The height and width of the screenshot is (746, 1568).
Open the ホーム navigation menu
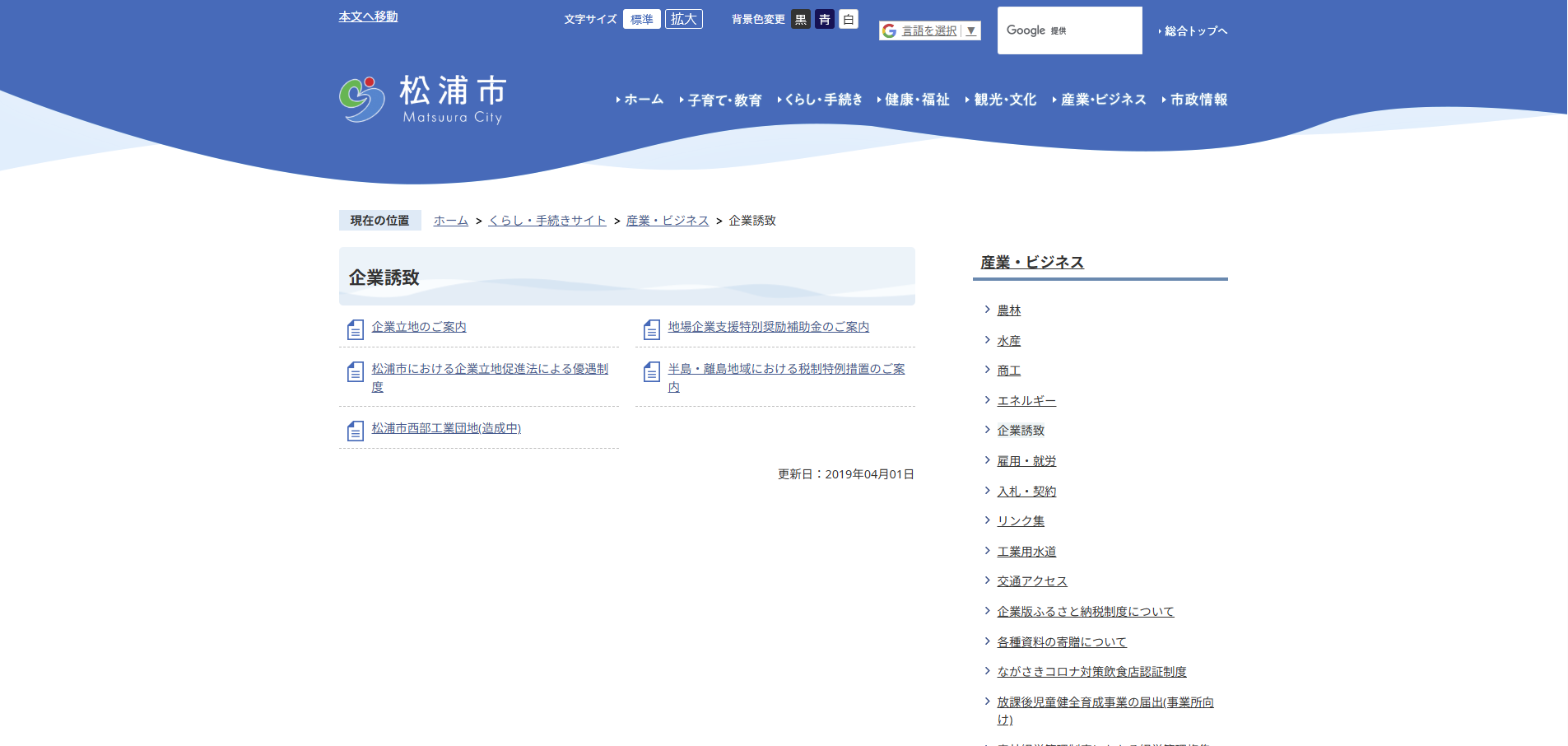coord(640,100)
